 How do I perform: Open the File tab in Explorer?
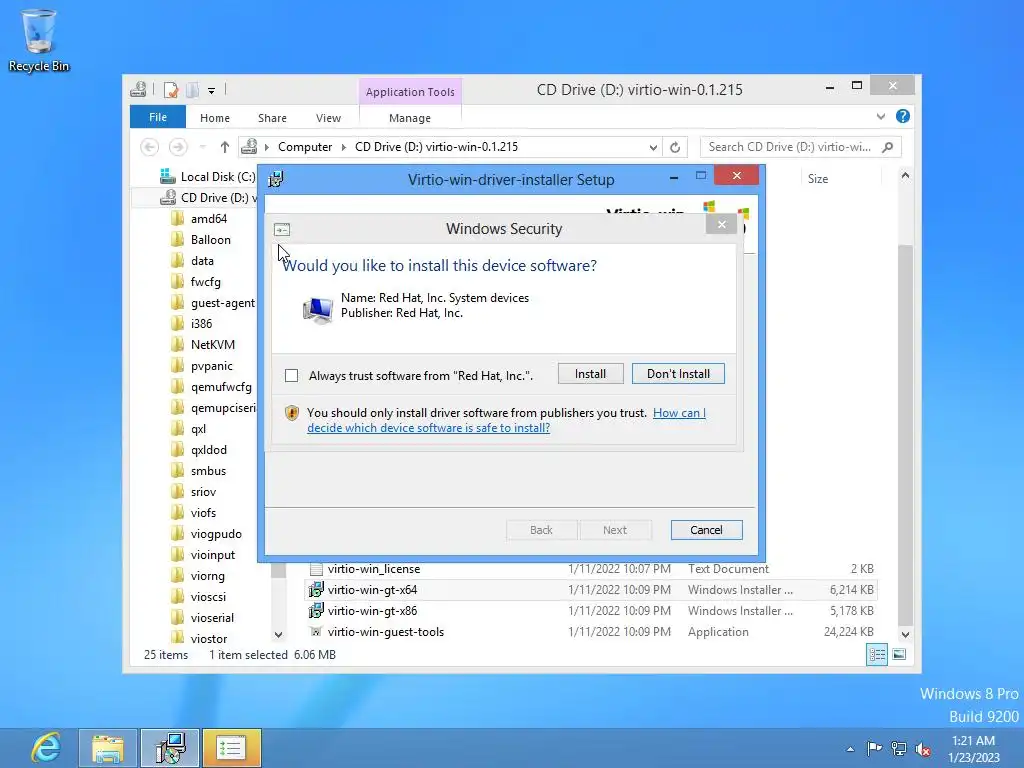tap(158, 118)
